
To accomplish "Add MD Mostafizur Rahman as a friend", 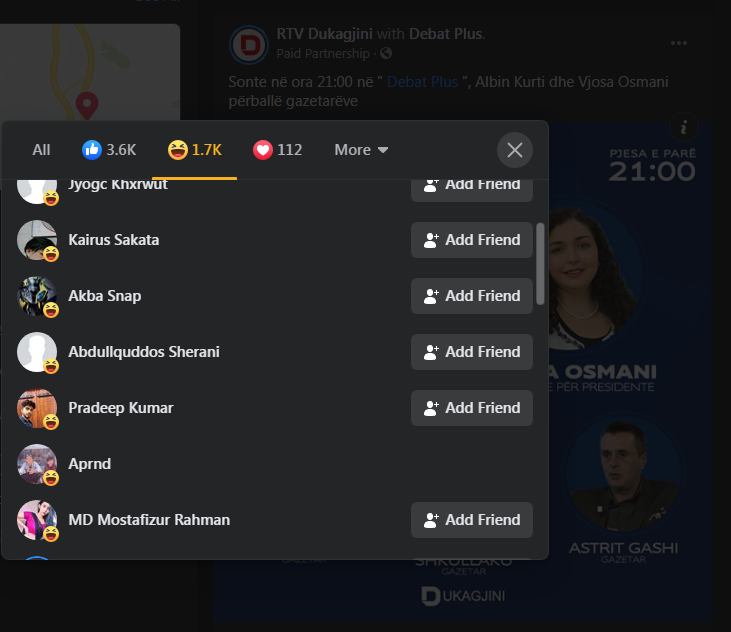I will 471,520.
